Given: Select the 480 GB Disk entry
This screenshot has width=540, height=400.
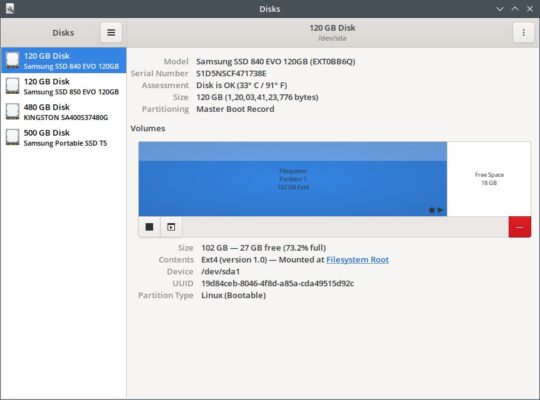Looking at the screenshot, I should pos(64,112).
